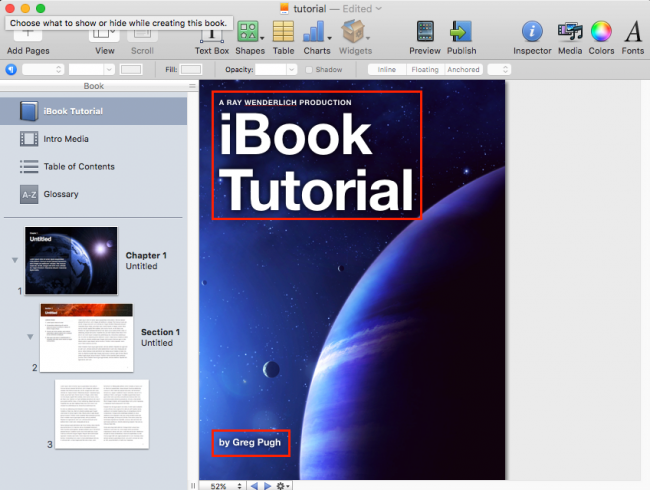Go to previous page with left arrow
The image size is (650, 490).
[254, 486]
